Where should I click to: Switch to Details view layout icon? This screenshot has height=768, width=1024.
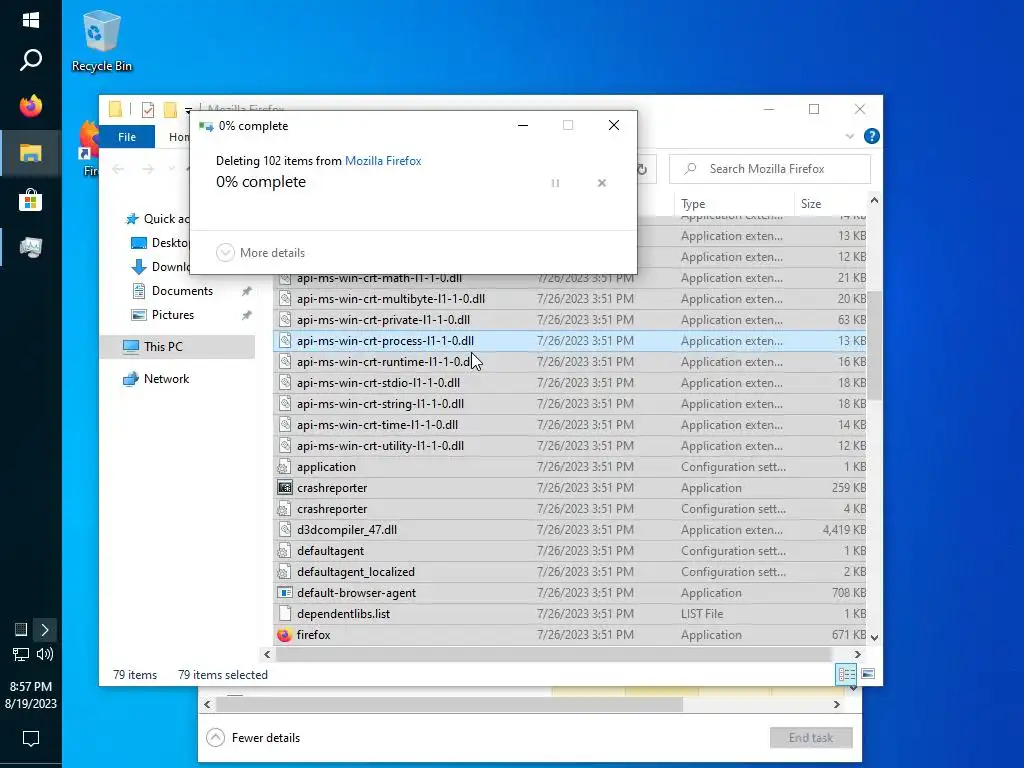[846, 674]
